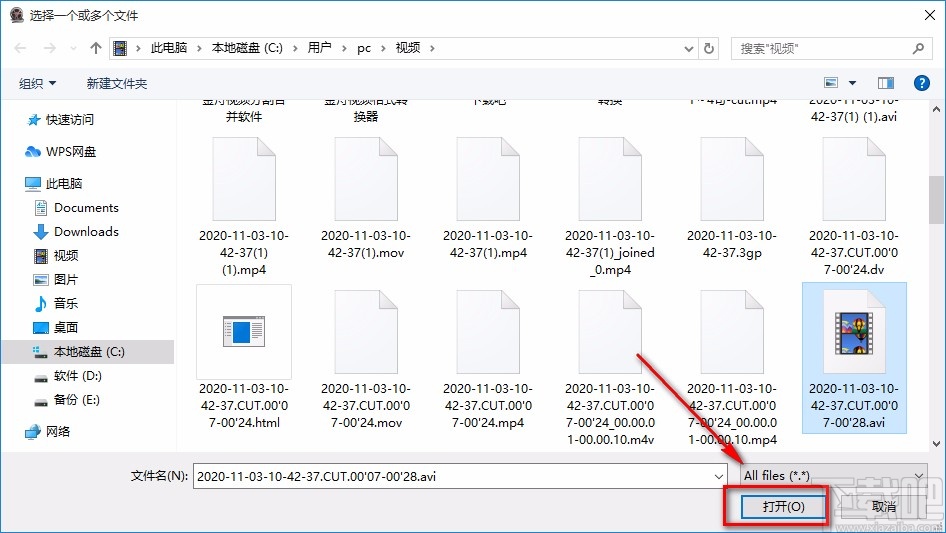The image size is (946, 533).
Task: Expand the address bar history dropdown
Action: tap(688, 48)
